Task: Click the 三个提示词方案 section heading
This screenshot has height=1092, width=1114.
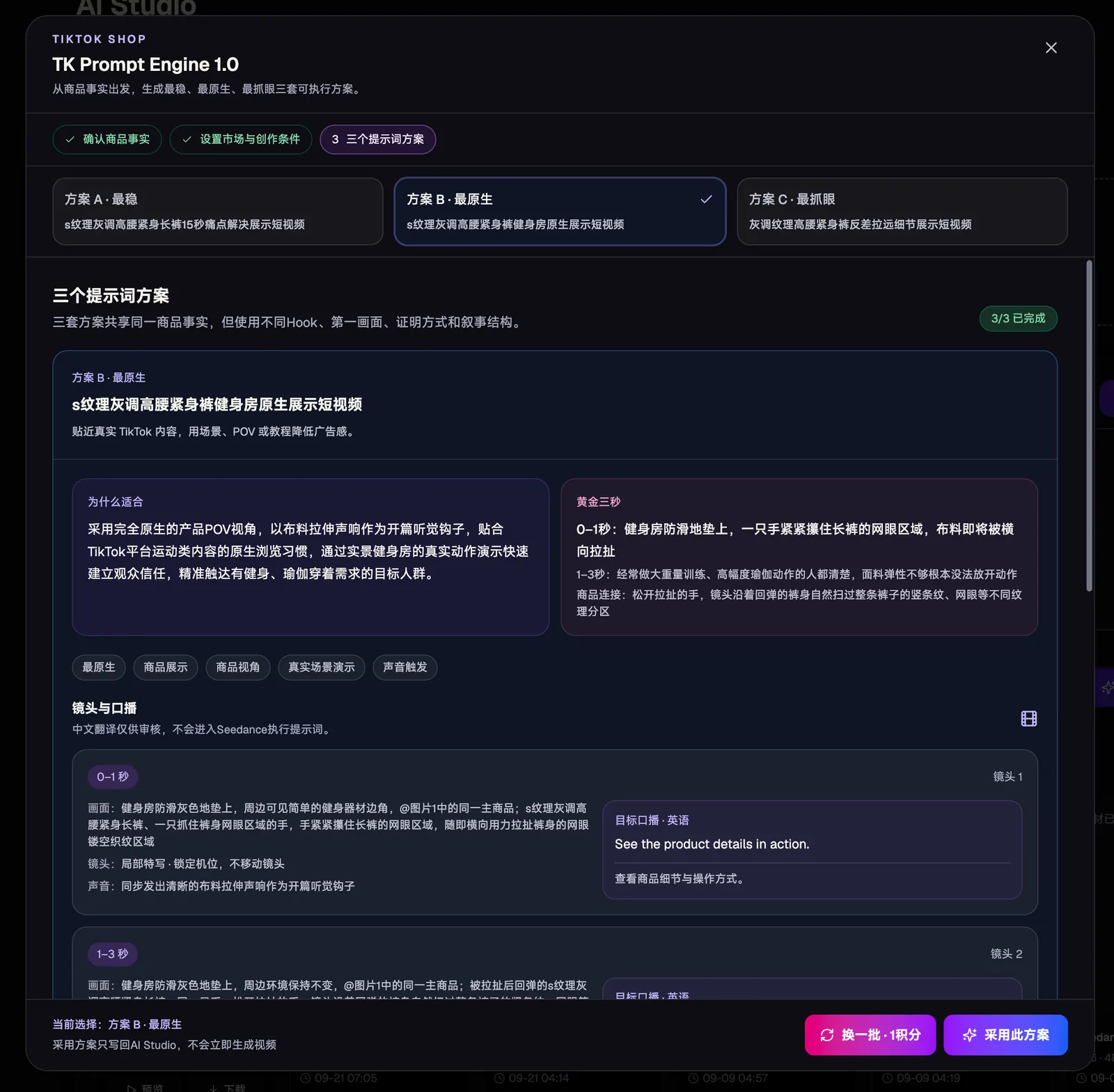Action: click(x=111, y=296)
